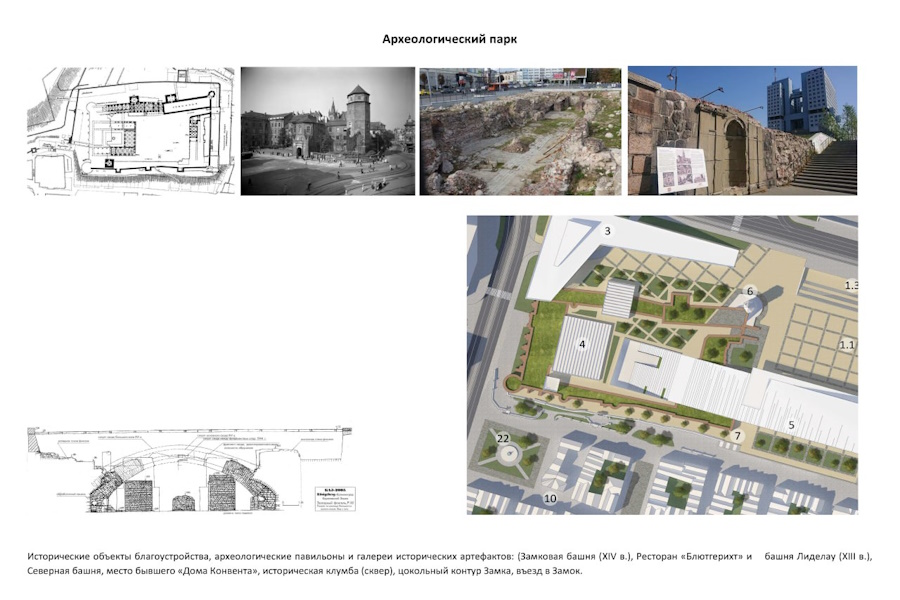This screenshot has height=600, width=900.
Task: Click label 22 by the circular flowerbed
Action: (x=503, y=439)
